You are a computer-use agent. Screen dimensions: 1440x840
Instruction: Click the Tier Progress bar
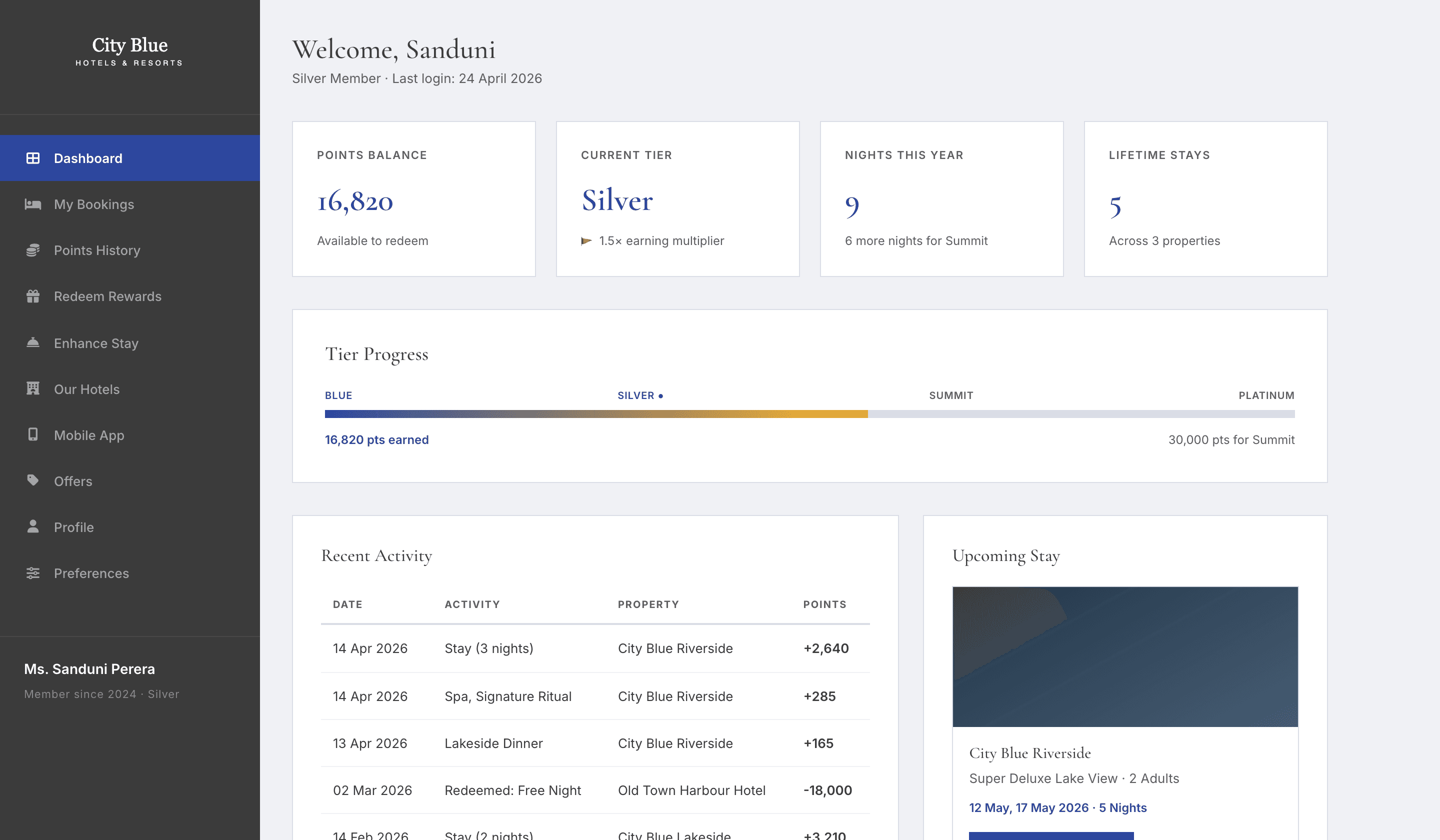809,413
